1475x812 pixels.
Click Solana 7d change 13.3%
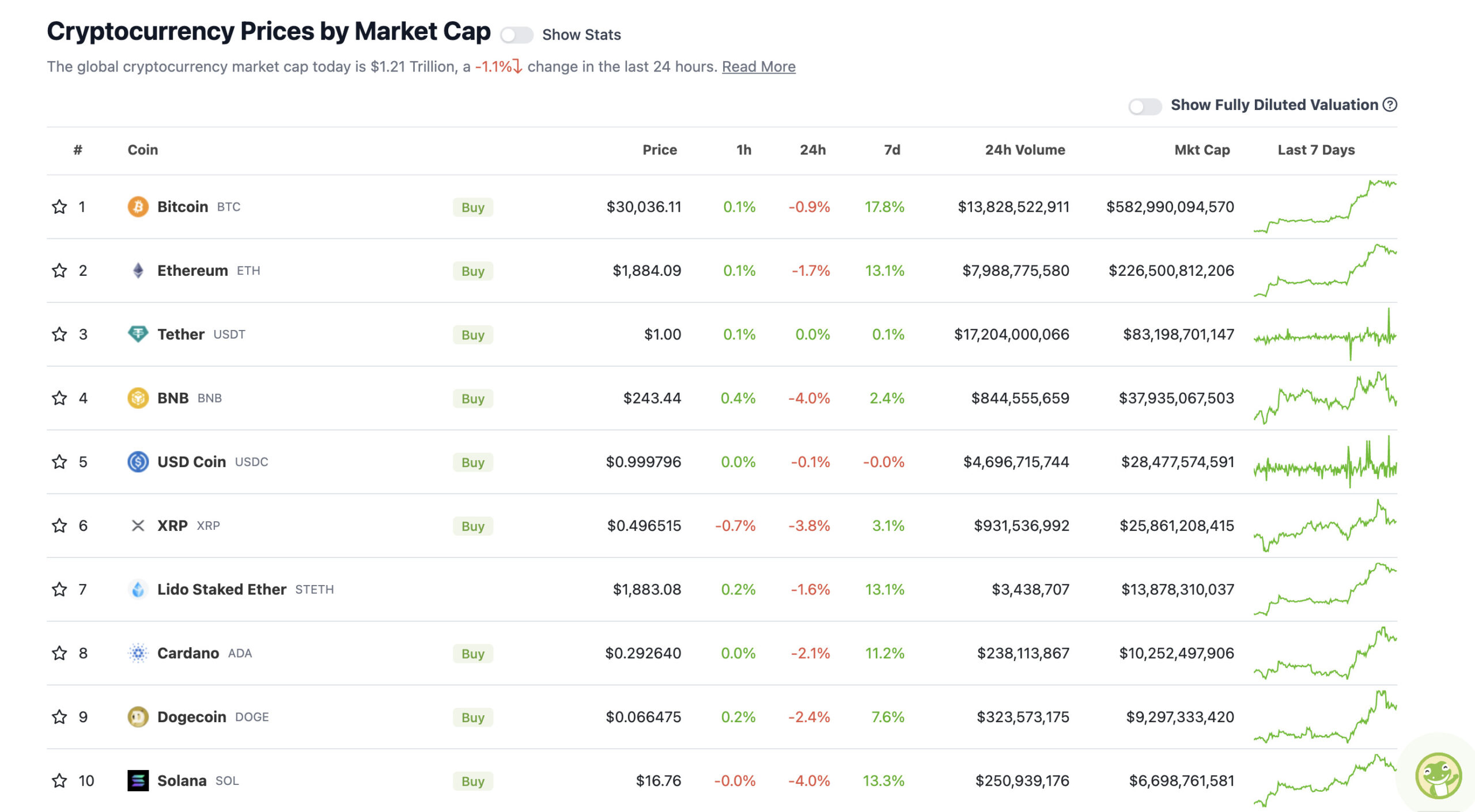(x=883, y=781)
